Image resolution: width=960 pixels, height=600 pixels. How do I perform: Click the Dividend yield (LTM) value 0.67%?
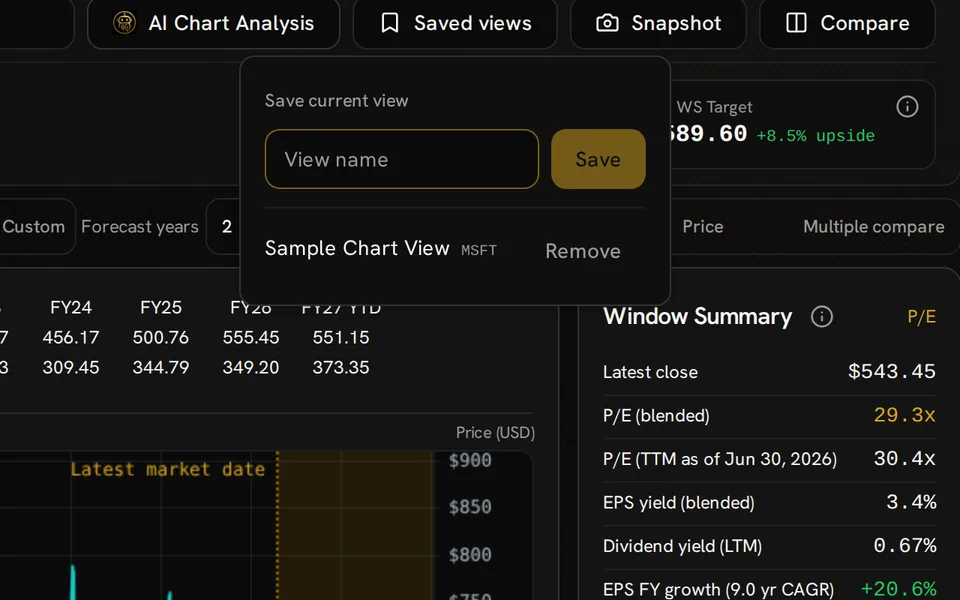coord(905,546)
